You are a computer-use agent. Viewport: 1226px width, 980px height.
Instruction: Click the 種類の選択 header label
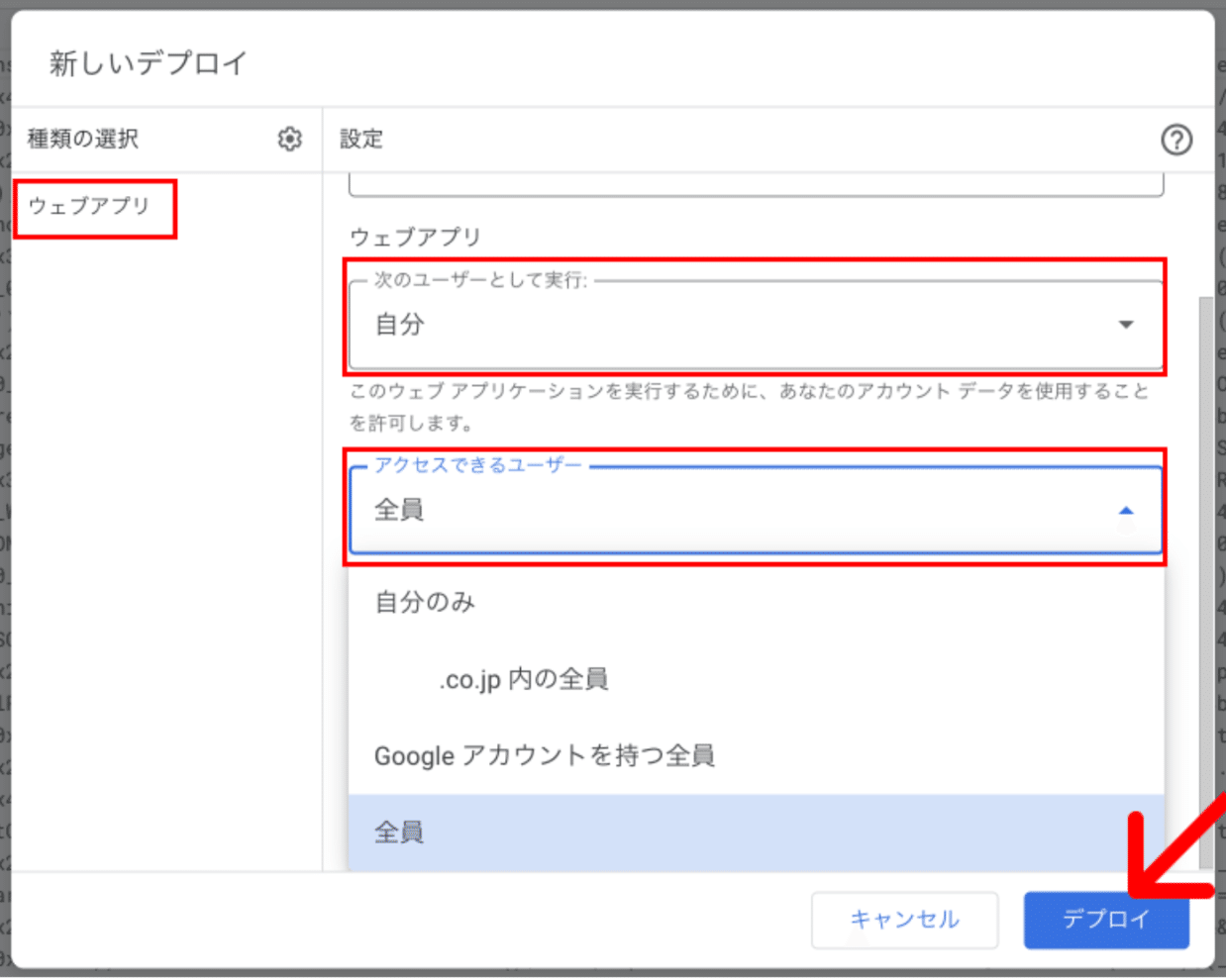click(x=83, y=140)
